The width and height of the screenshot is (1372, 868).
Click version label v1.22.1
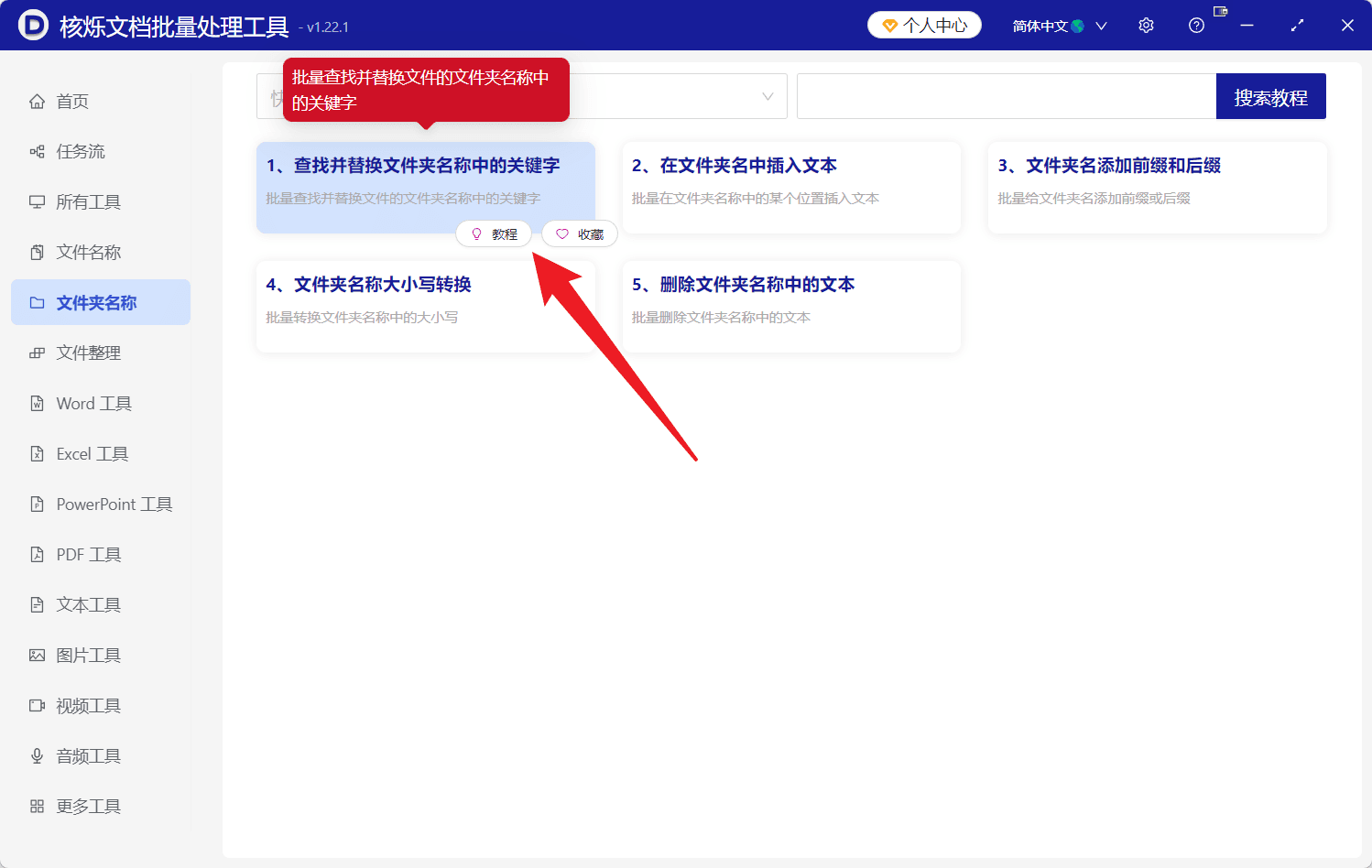pyautogui.click(x=328, y=27)
